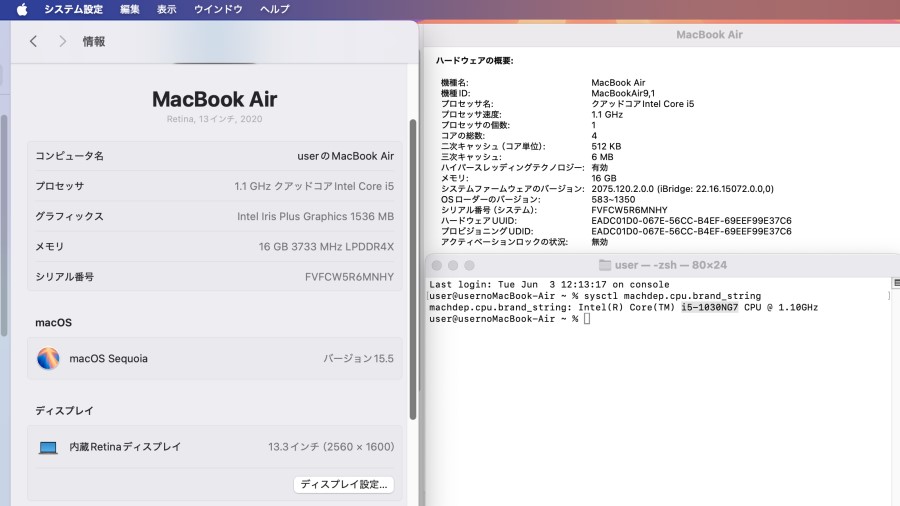Open the ウインドウ menu
This screenshot has height=506, width=900.
[218, 9]
